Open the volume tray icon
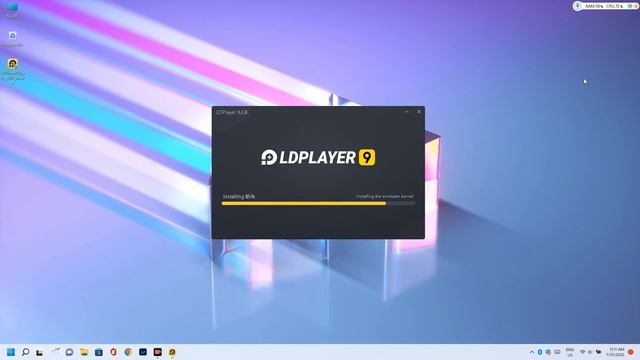Image resolution: width=640 pixels, height=360 pixels. [x=590, y=352]
